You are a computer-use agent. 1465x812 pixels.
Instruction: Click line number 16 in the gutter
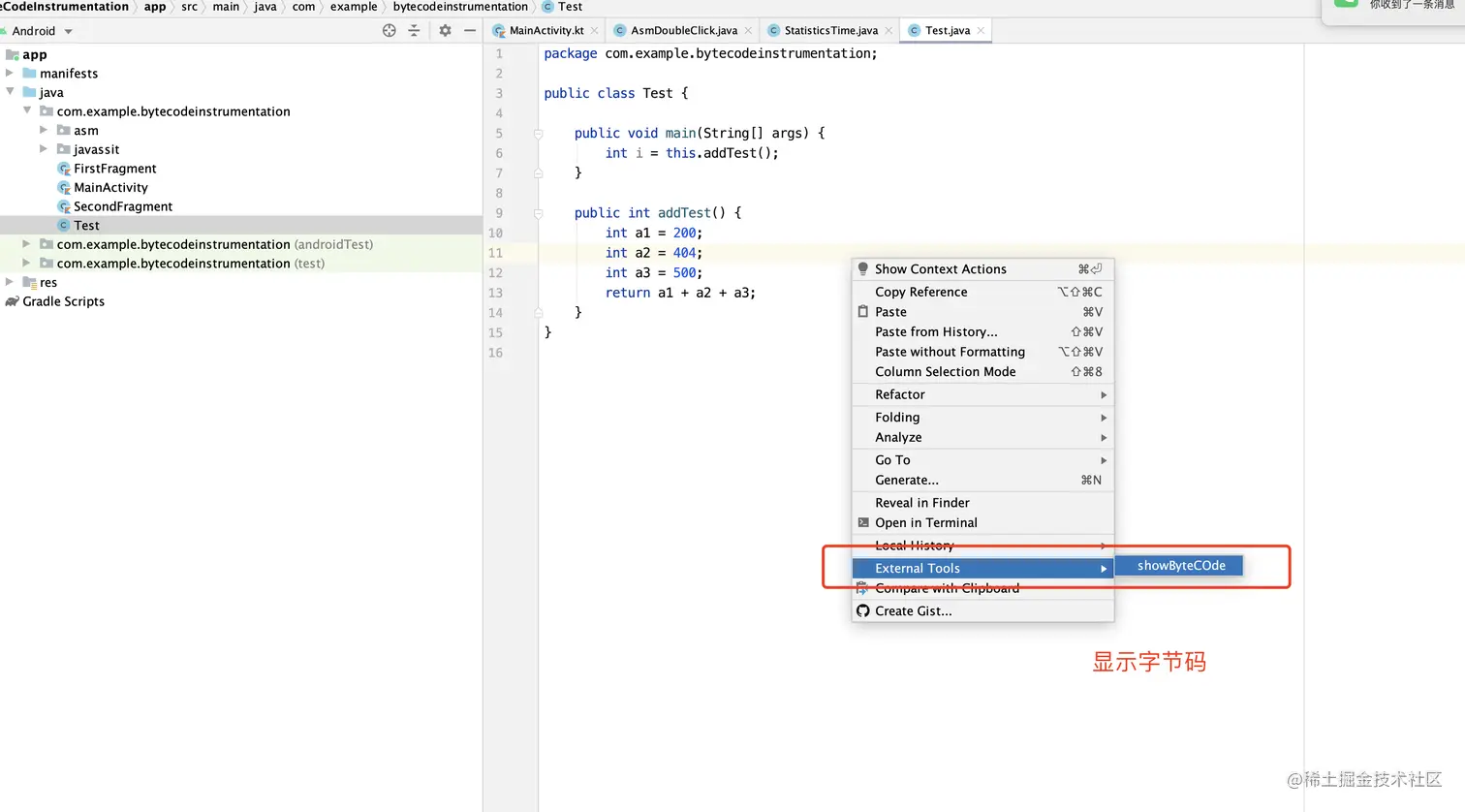[495, 353]
